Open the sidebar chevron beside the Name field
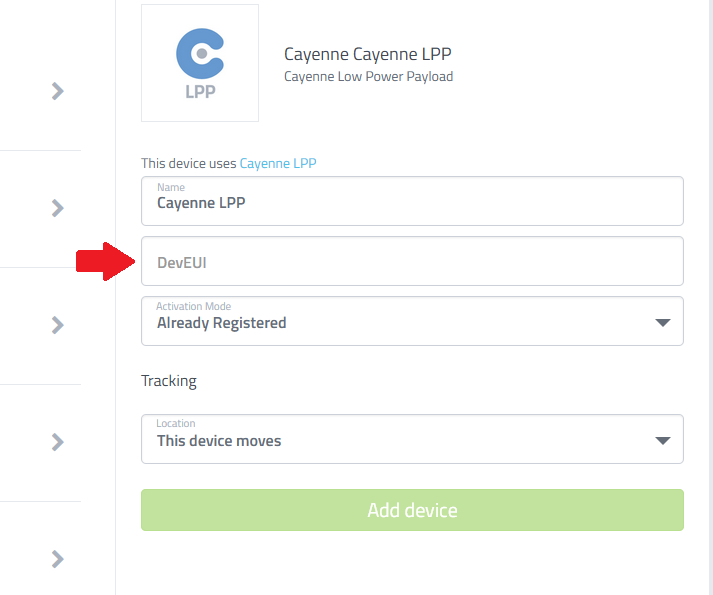 pyautogui.click(x=57, y=208)
